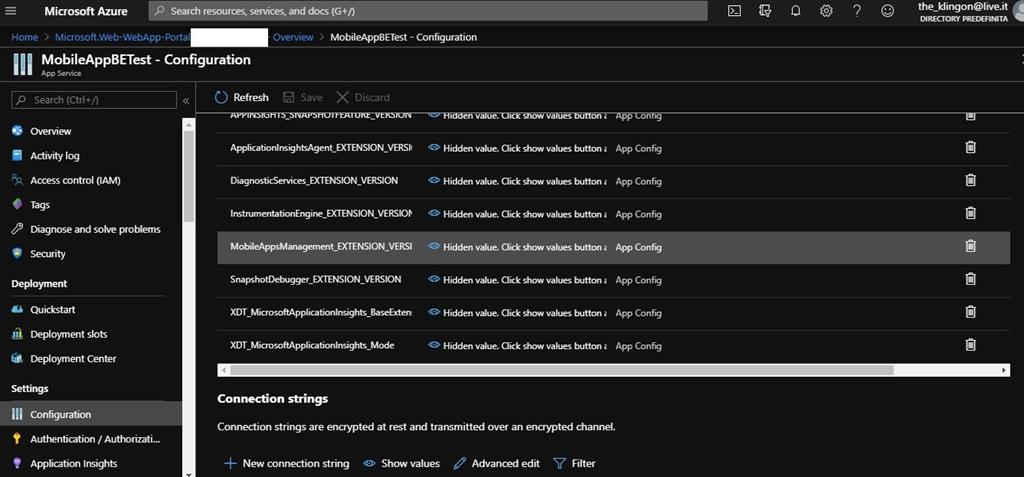This screenshot has width=1024, height=477.
Task: Delete the ApplicationInsightsAgent_EXTENSION_VERSION setting
Action: (970, 148)
